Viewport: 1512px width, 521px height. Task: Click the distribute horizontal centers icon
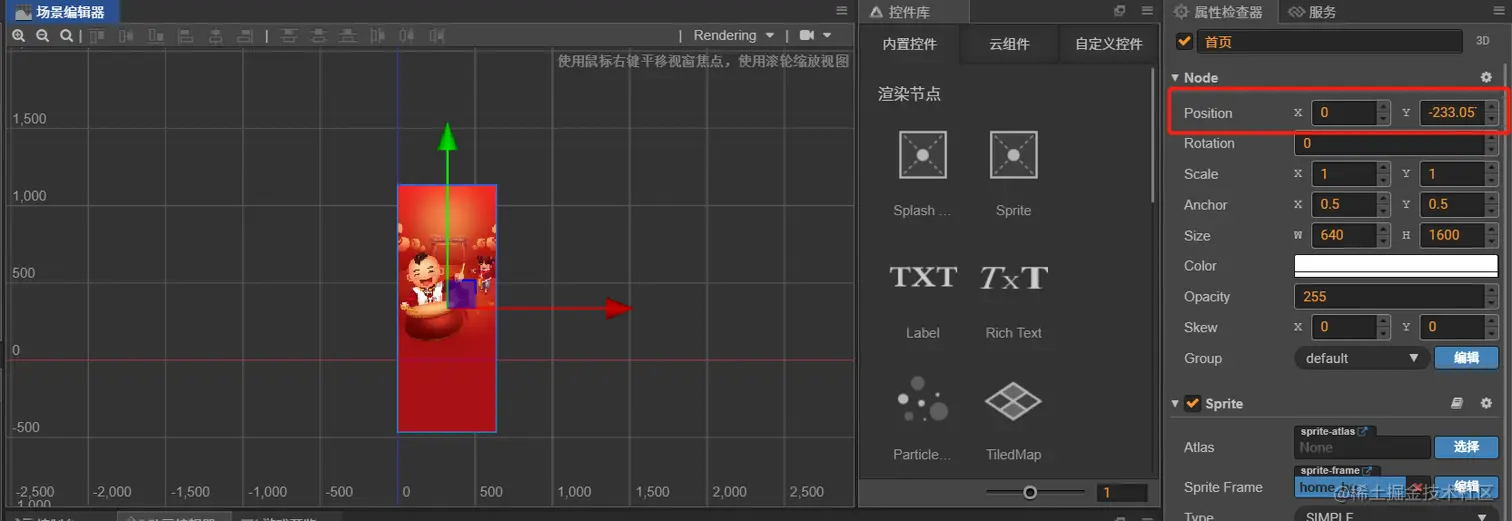(x=407, y=35)
